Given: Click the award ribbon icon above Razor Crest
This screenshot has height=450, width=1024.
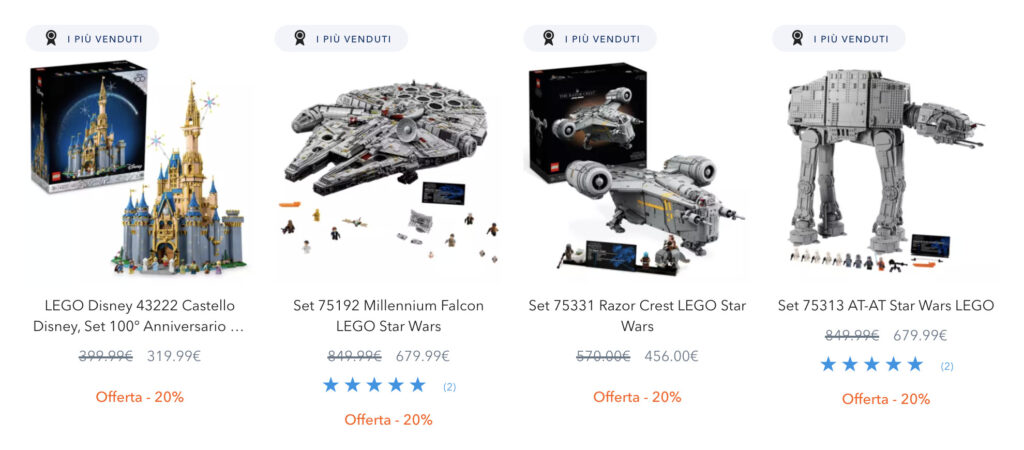Looking at the screenshot, I should 549,38.
